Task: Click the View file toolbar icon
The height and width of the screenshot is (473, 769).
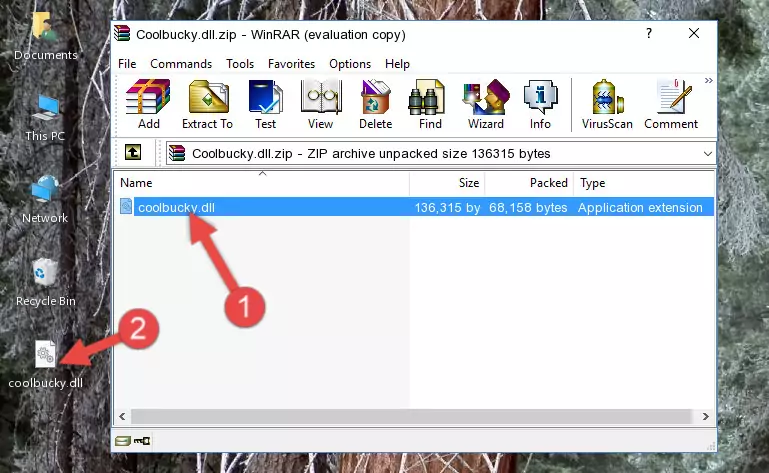Action: (x=321, y=104)
